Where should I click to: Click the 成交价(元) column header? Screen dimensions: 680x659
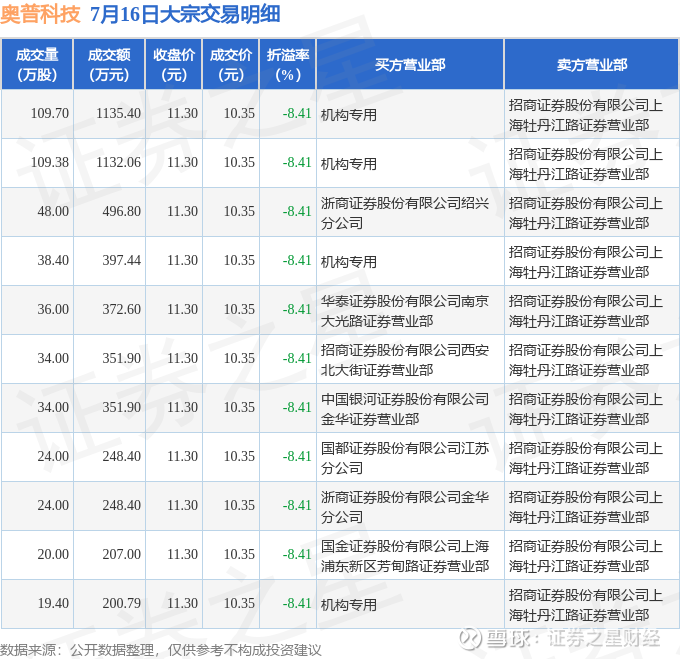point(231,65)
